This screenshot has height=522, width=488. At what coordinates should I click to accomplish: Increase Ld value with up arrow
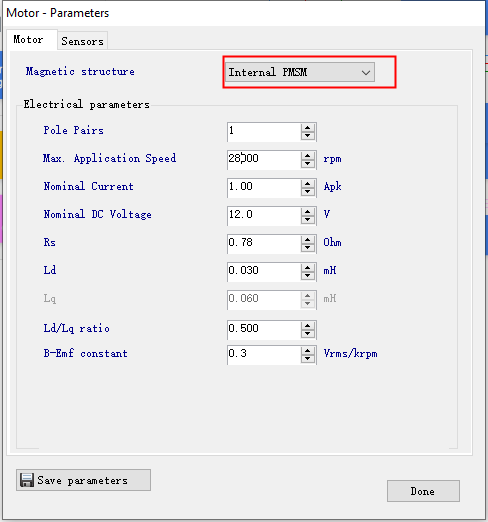coord(308,268)
